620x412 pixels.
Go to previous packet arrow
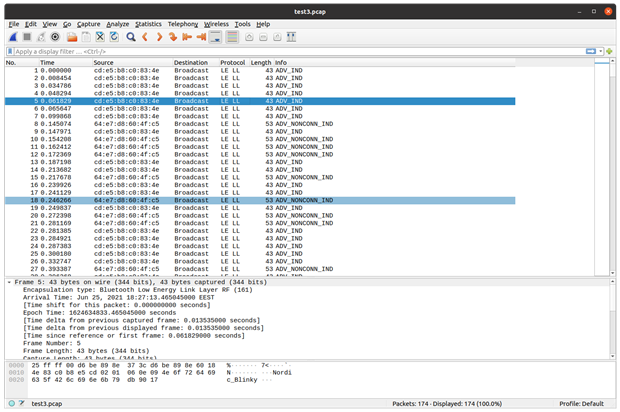146,37
